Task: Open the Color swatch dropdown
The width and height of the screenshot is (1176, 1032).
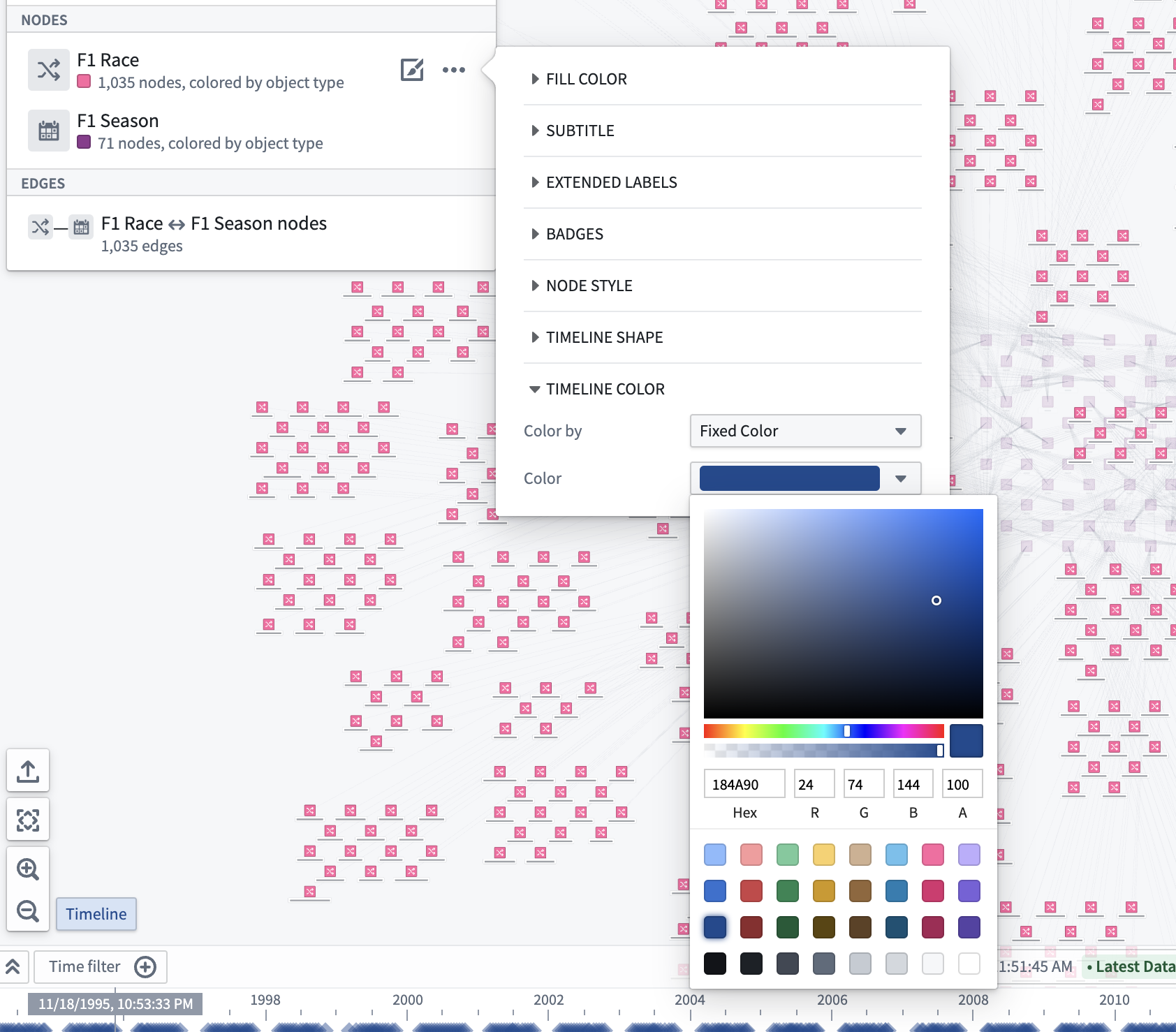Action: [806, 478]
